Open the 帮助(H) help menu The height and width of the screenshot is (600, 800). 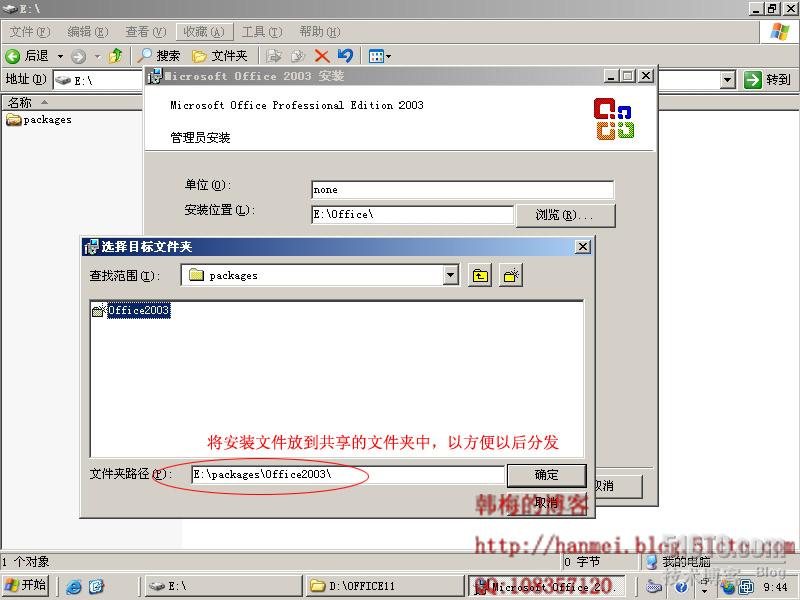320,32
